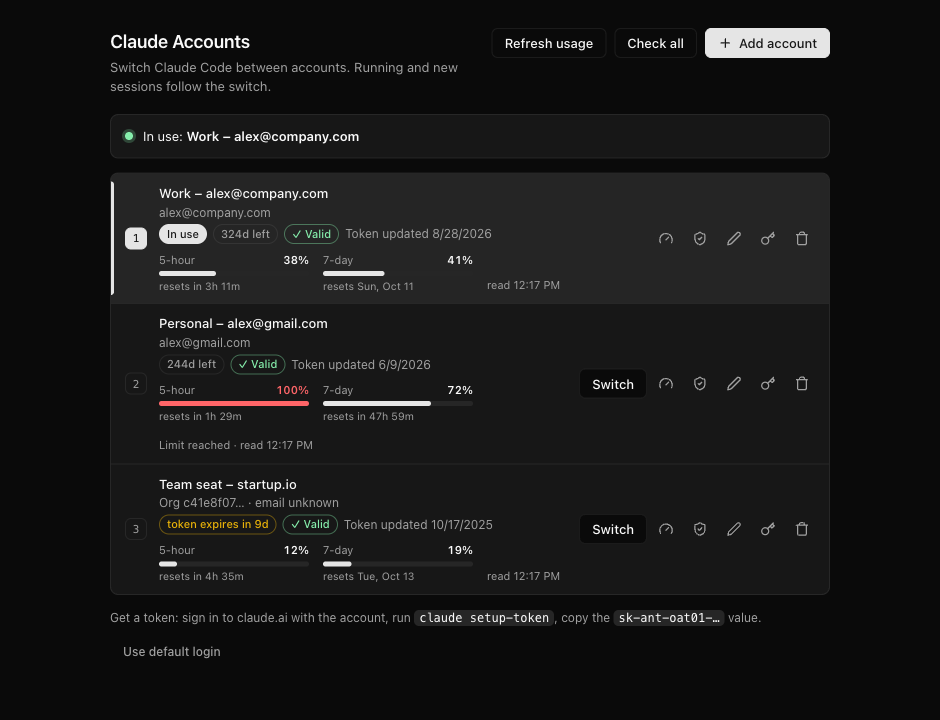Click 'resets in 3h 11m' text
The height and width of the screenshot is (720, 940).
(200, 287)
